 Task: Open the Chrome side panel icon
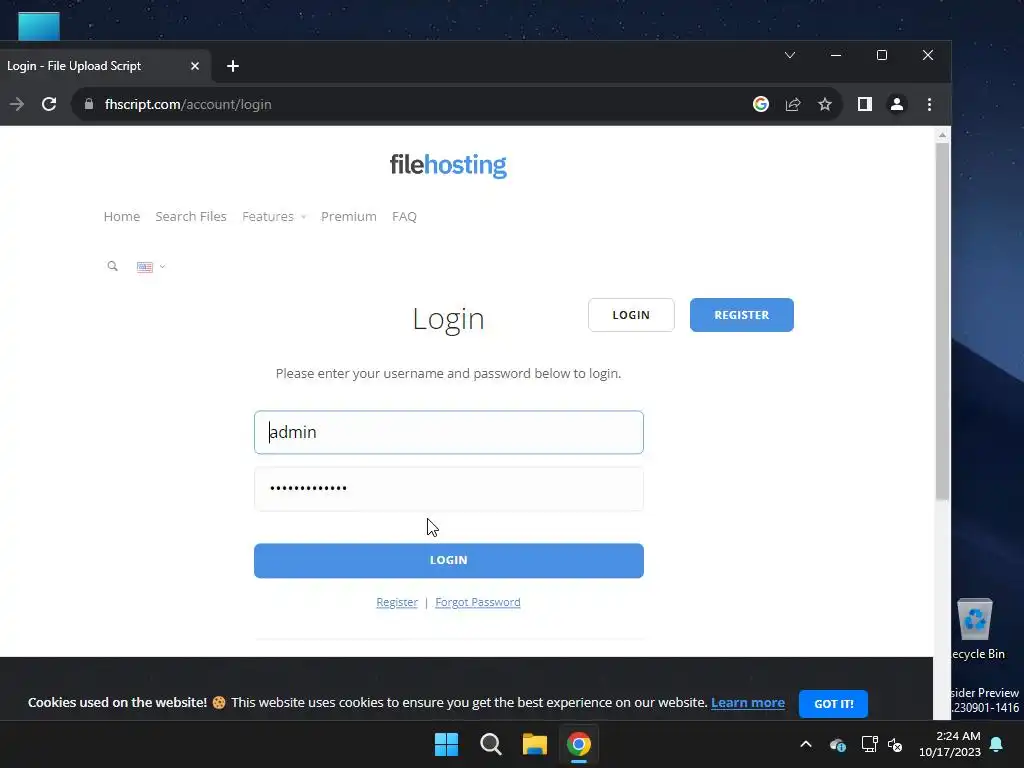pyautogui.click(x=865, y=104)
